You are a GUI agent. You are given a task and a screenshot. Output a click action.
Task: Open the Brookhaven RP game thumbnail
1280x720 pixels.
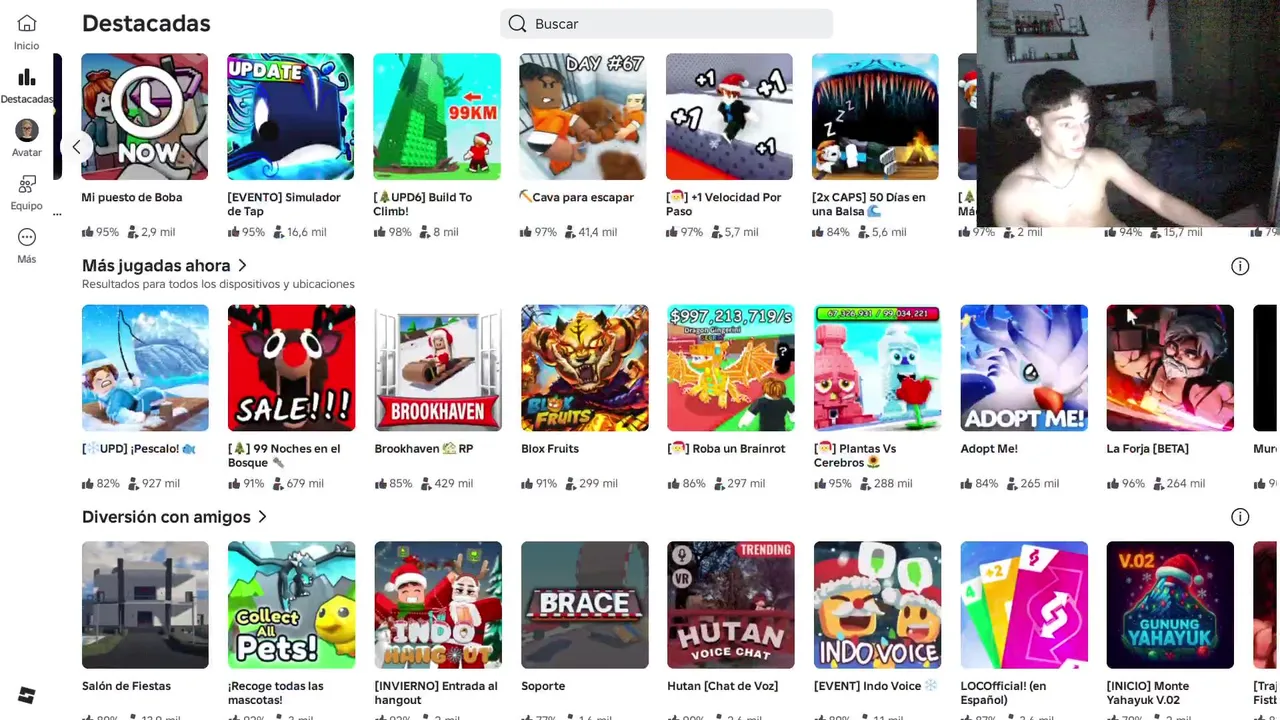point(438,368)
